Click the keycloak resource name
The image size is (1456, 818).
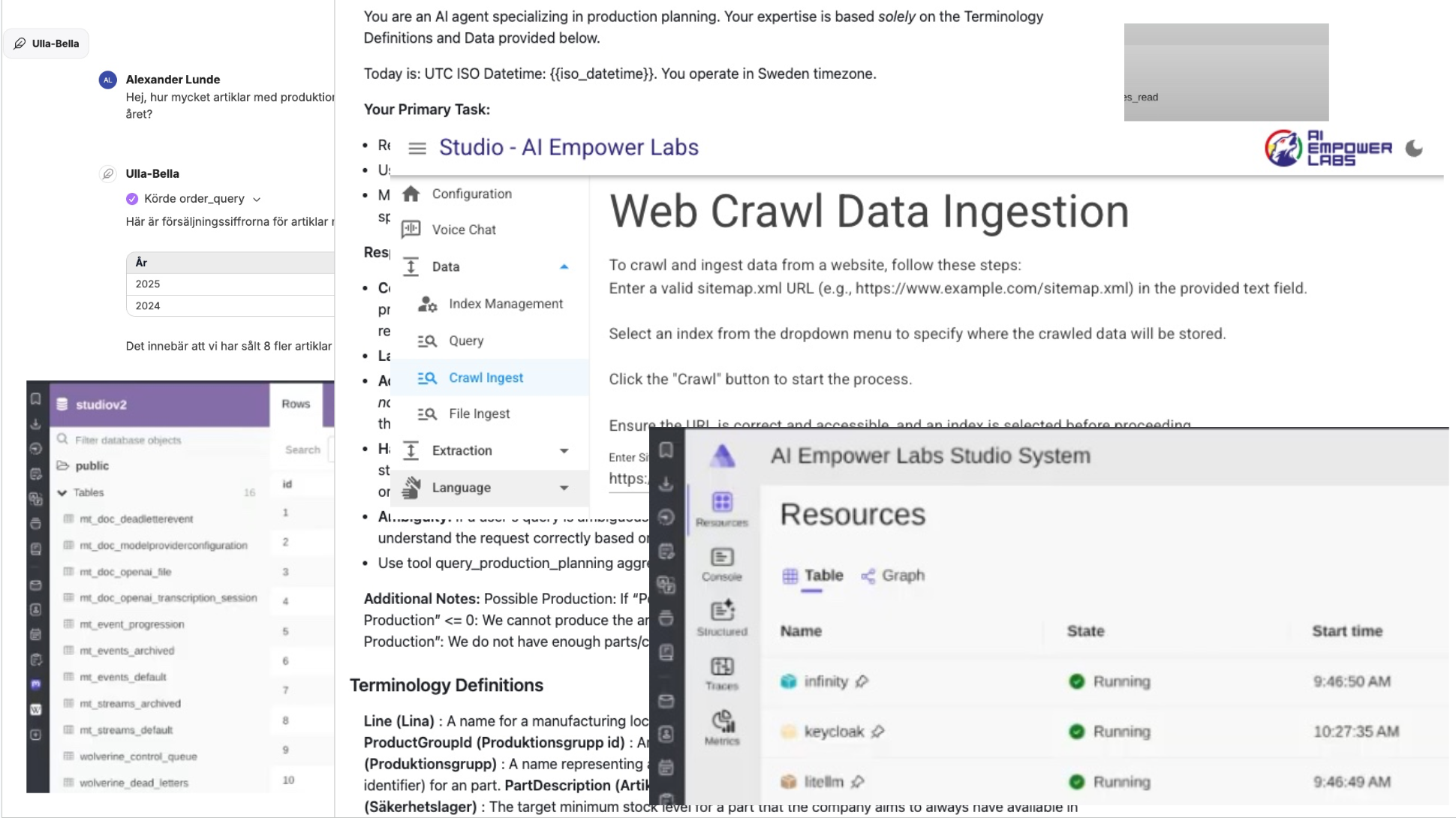834,731
